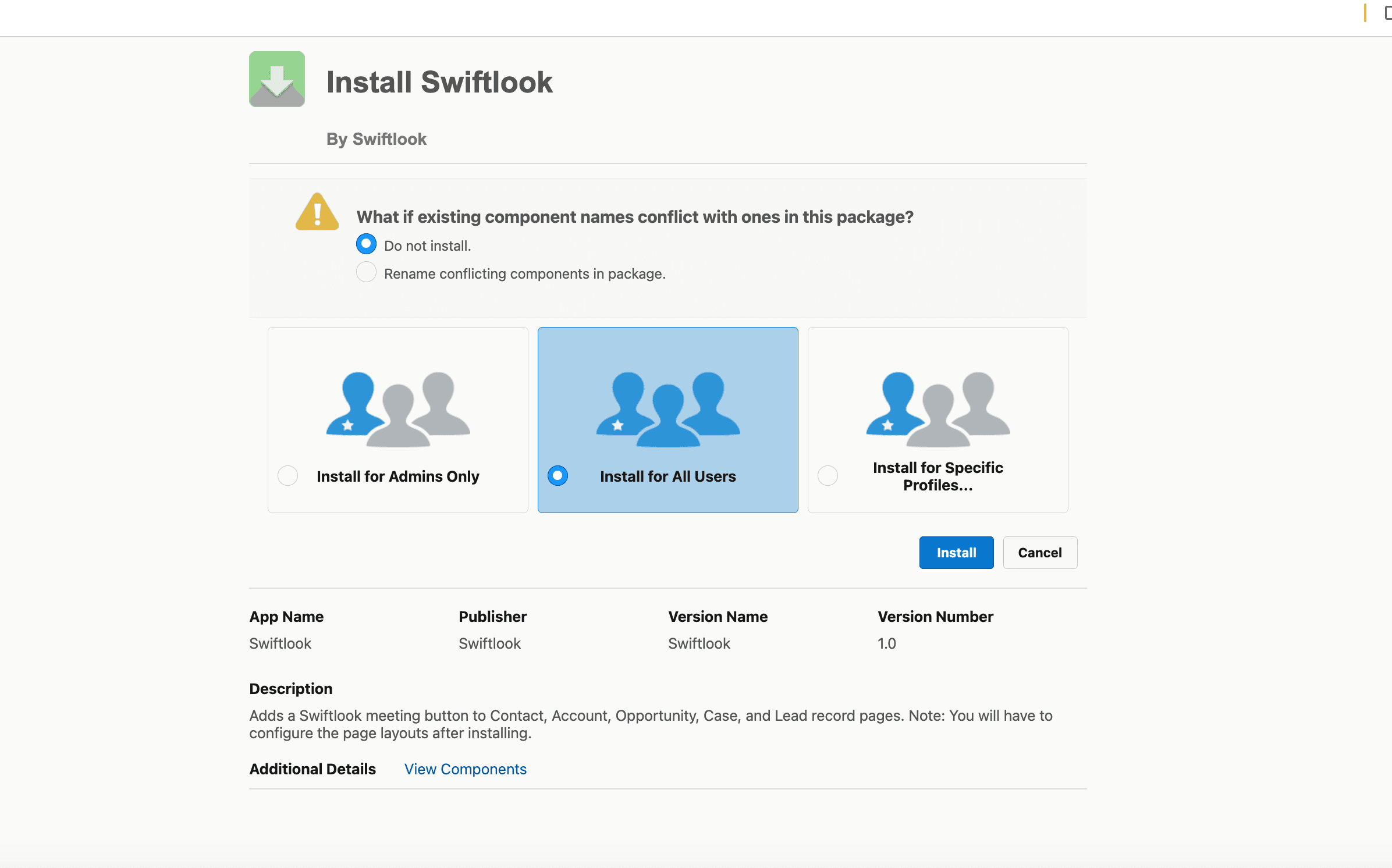Click the Cancel button
This screenshot has height=868, width=1392.
pos(1040,553)
